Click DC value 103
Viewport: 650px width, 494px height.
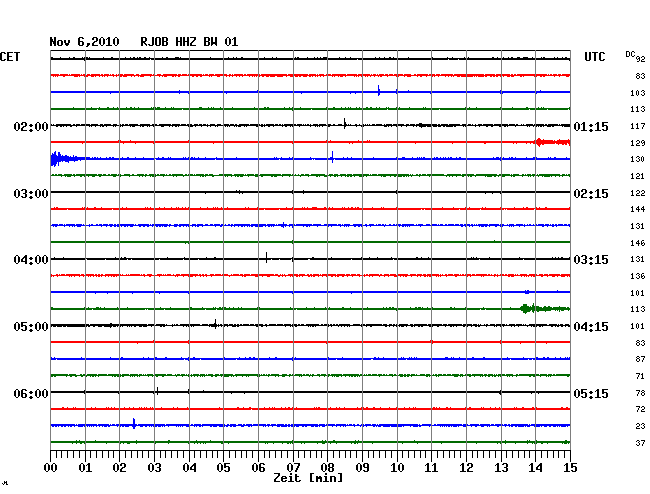638,93
